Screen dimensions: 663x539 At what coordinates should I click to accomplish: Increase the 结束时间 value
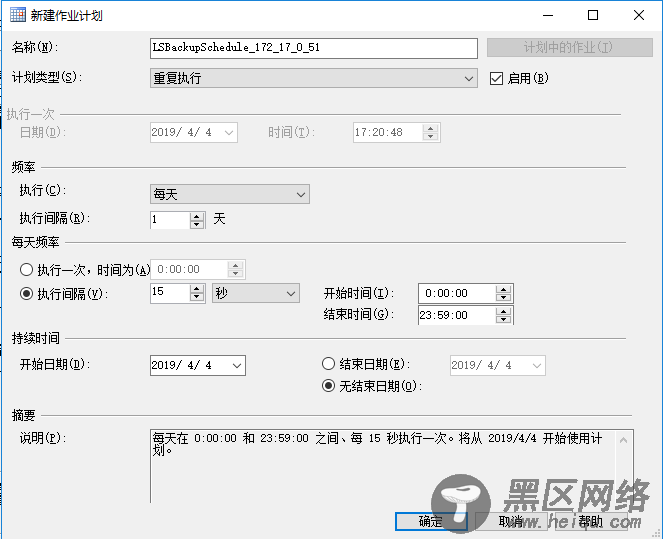(504, 311)
